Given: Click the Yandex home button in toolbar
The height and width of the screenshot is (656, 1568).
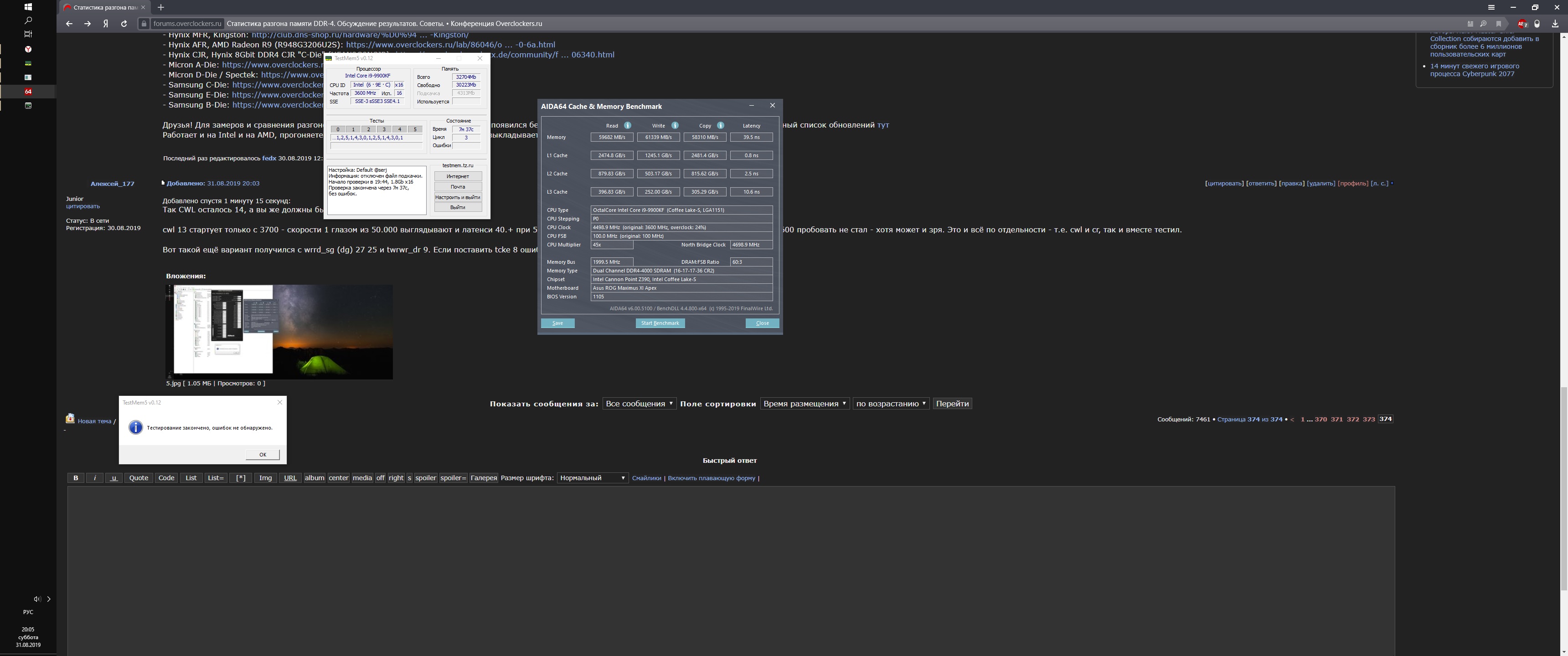Looking at the screenshot, I should point(106,24).
